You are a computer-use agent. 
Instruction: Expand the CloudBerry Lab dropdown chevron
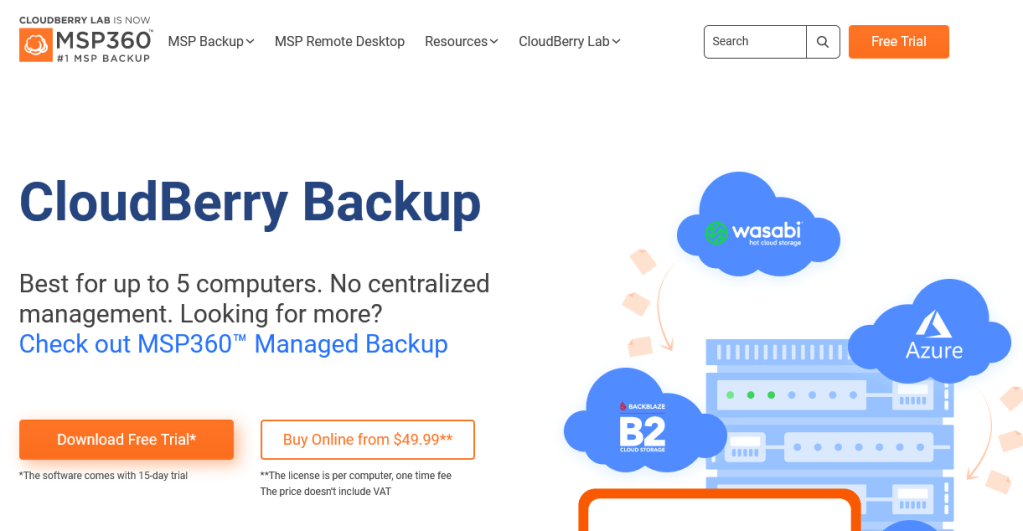click(x=616, y=42)
